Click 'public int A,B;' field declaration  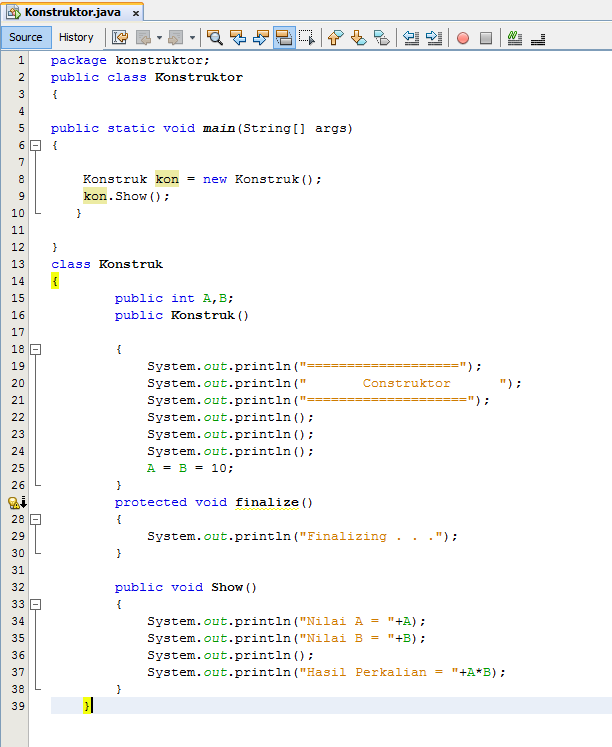point(174,299)
